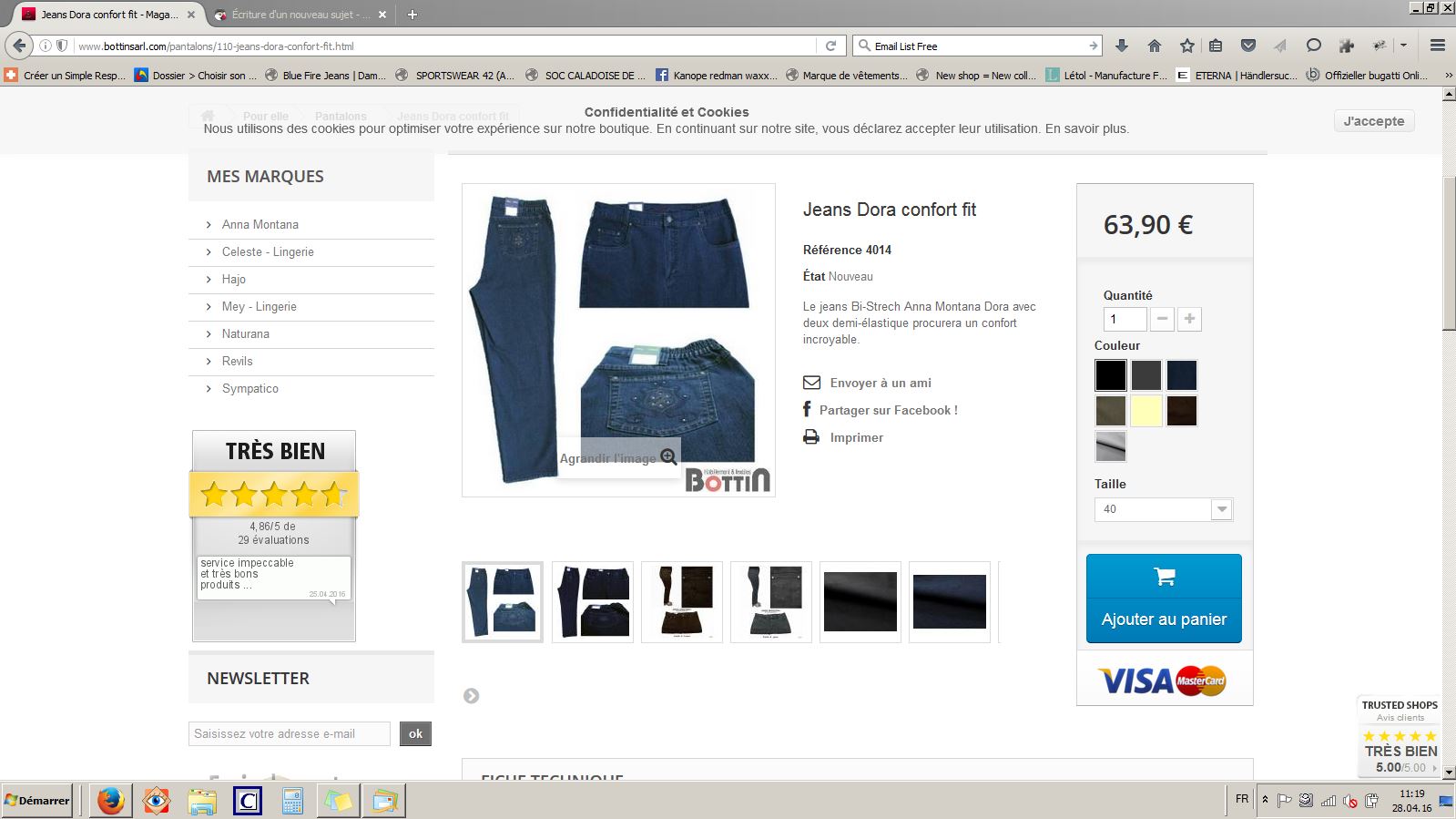This screenshot has height=819, width=1456.
Task: Focus newsletter e-mail address field
Action: pos(290,733)
